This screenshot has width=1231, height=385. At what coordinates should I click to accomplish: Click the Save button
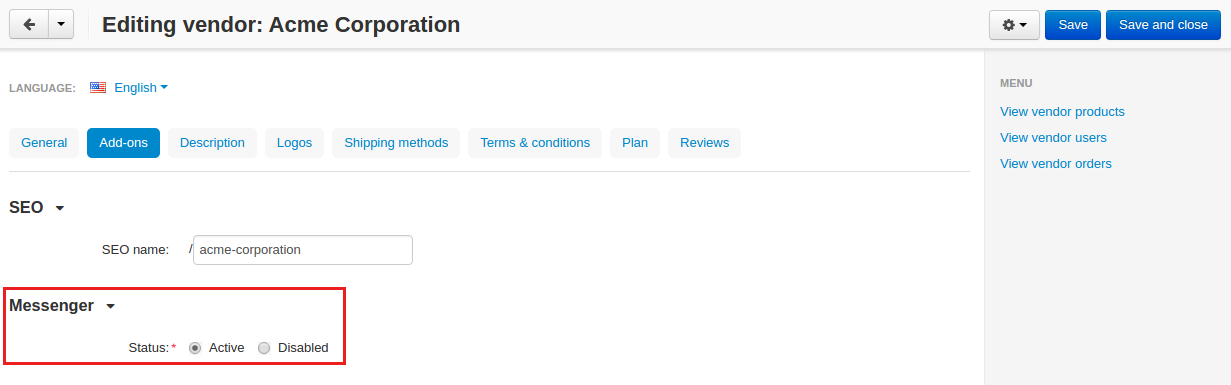point(1073,25)
